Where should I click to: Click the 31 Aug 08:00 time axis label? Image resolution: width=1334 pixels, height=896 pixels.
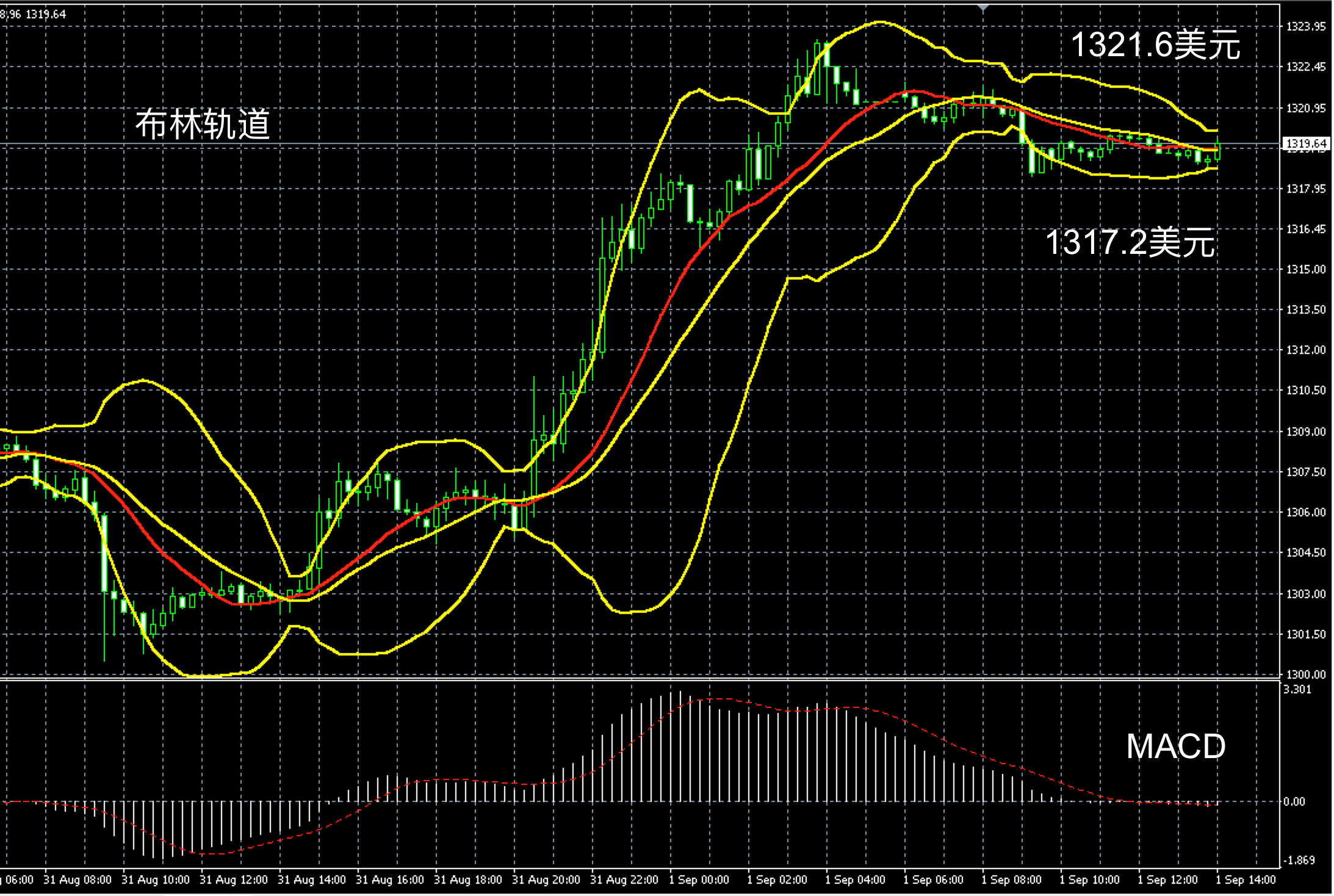point(78,880)
